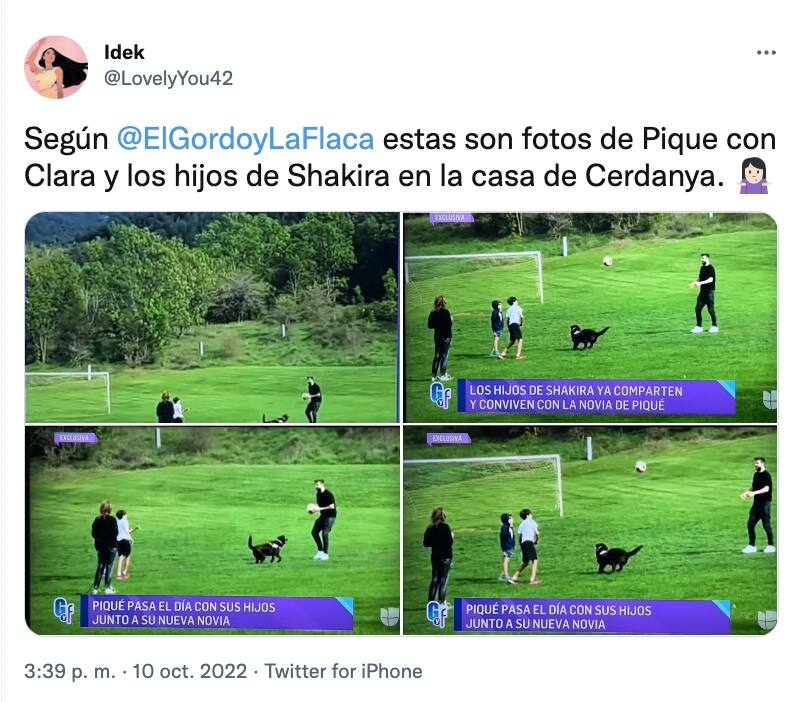Open the @LovelyYou42 handle
The height and width of the screenshot is (702, 800).
point(168,78)
